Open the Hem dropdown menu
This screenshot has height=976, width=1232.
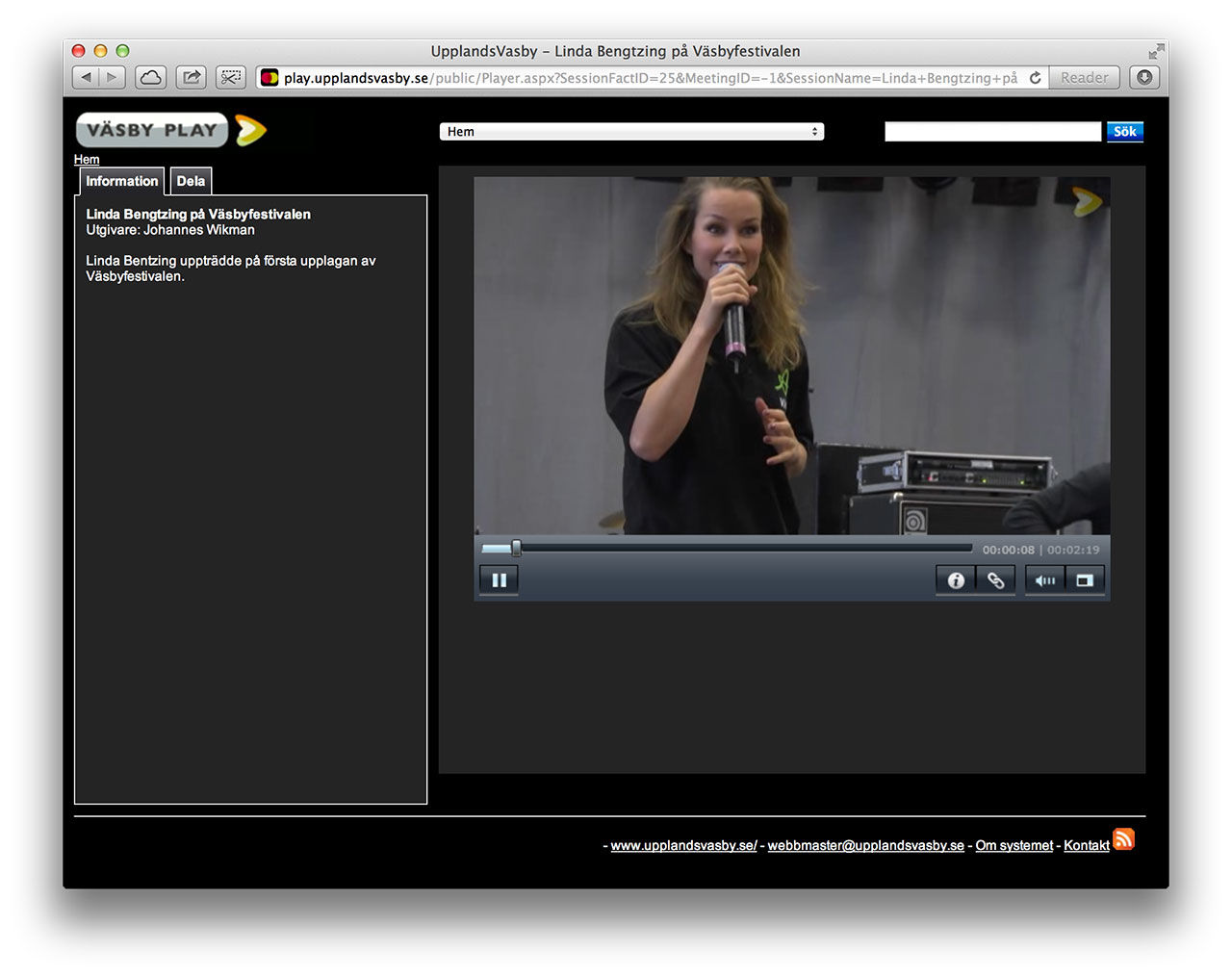pyautogui.click(x=631, y=132)
